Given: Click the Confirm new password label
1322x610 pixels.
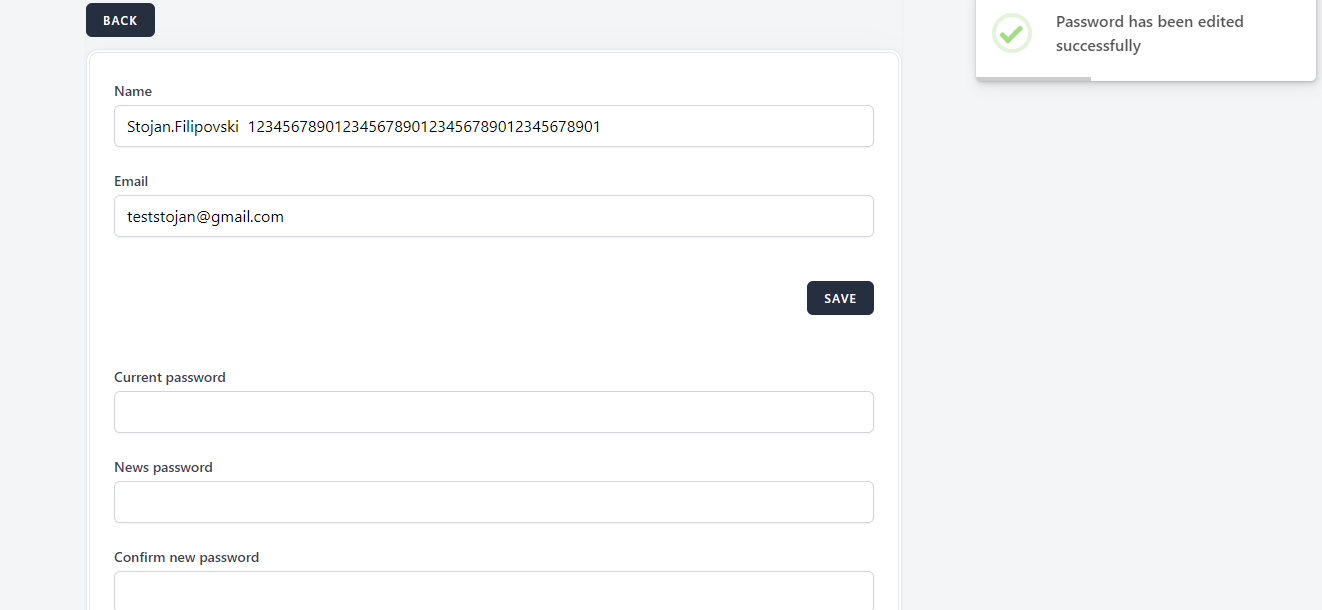Looking at the screenshot, I should coord(186,557).
